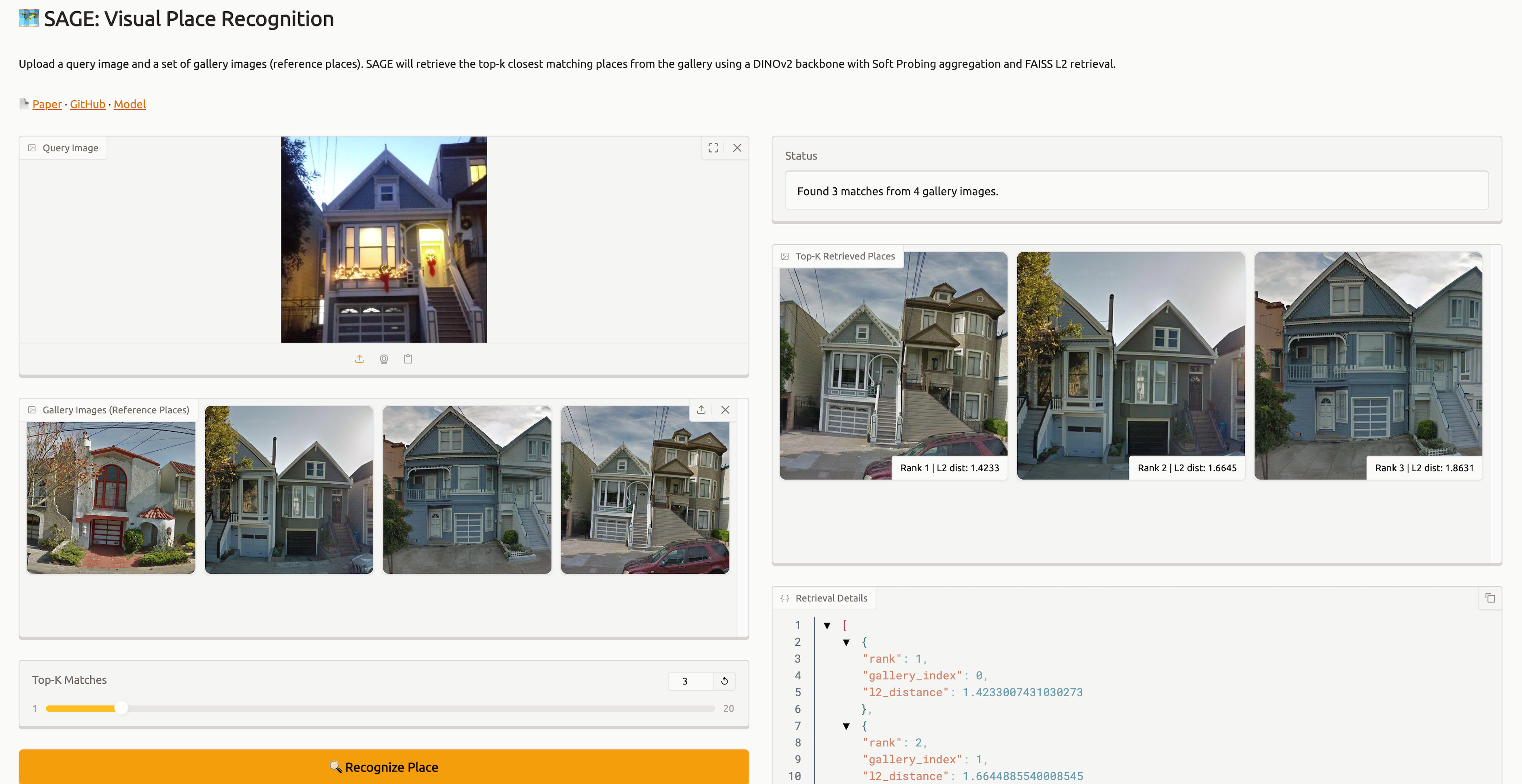Click the Recognize Place button
Viewport: 1522px width, 784px height.
pos(383,767)
